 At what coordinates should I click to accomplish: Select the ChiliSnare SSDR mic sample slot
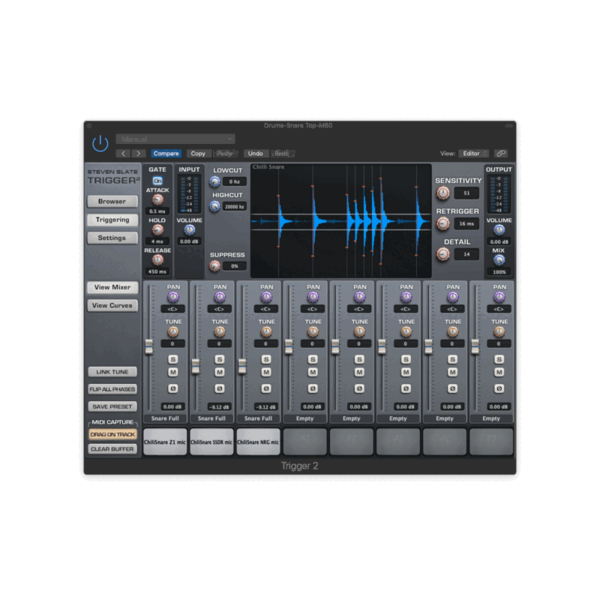(x=212, y=442)
